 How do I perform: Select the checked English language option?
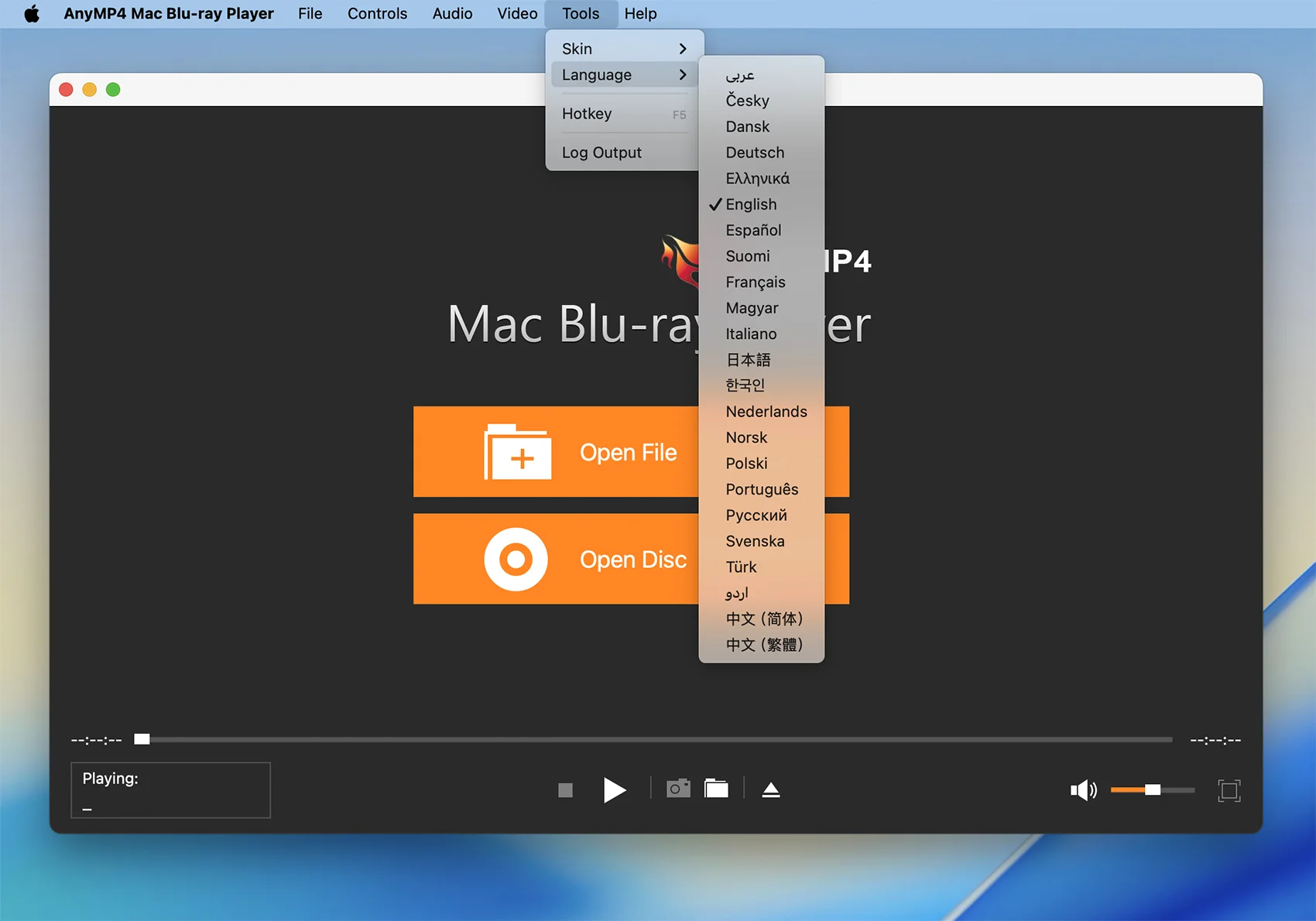751,204
